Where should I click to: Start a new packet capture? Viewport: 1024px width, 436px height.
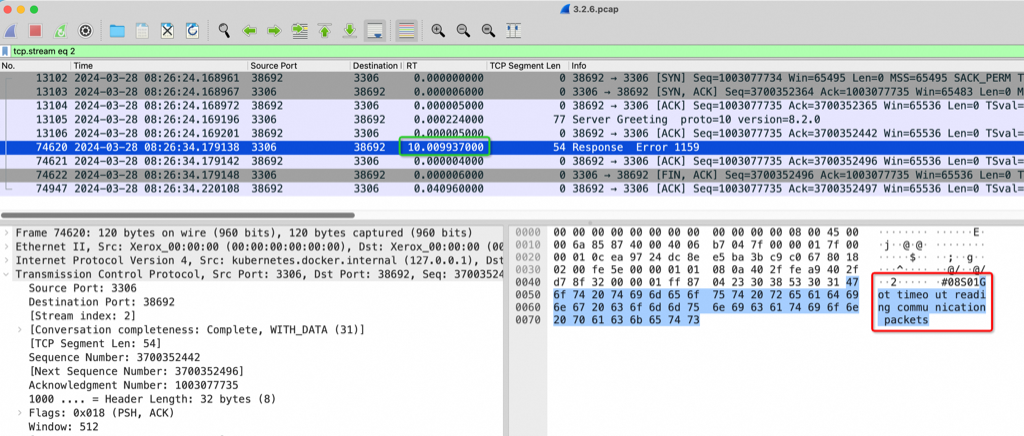(11, 30)
